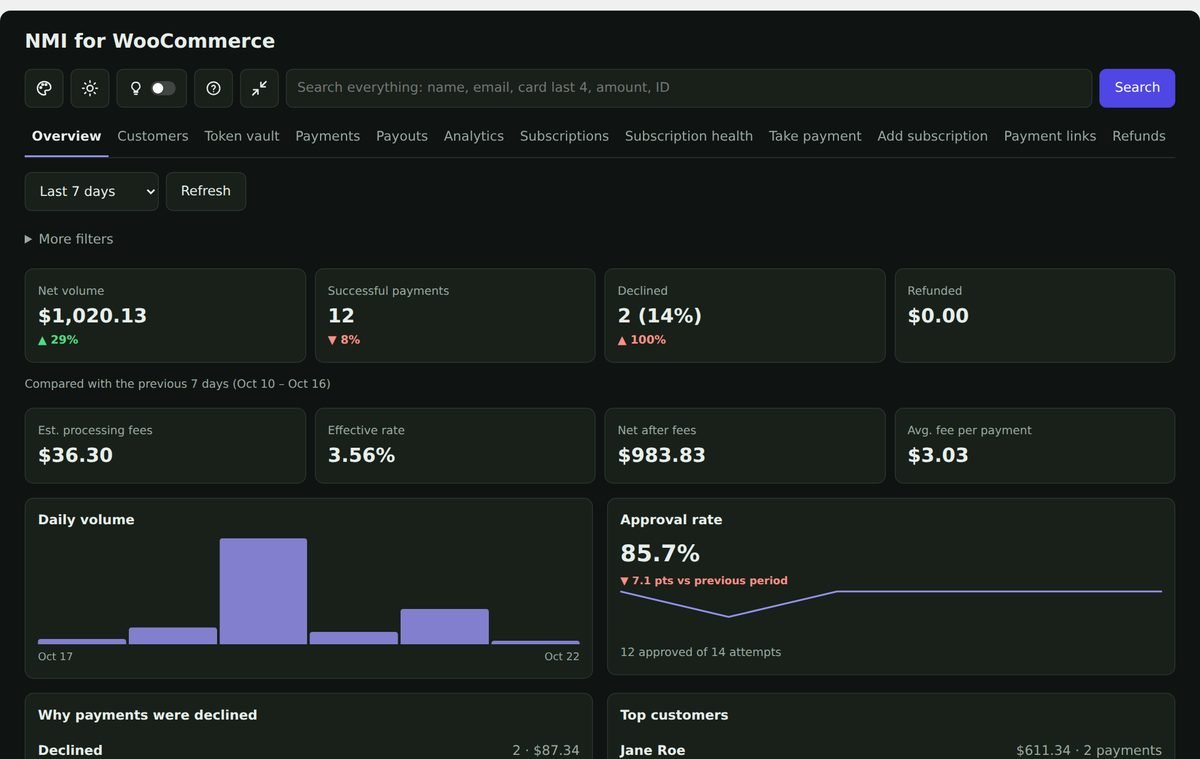Viewport: 1200px width, 759px height.
Task: Click the Approval rate figure 85.7%
Action: click(x=660, y=554)
